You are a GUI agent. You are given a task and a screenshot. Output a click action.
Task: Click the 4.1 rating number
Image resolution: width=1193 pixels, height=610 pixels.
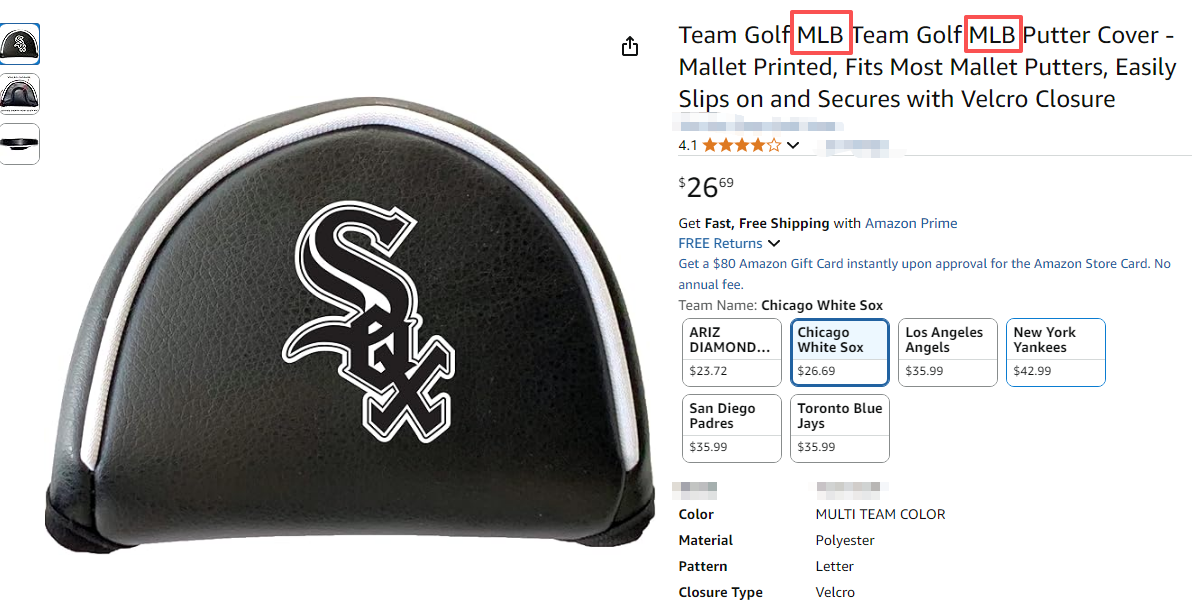(x=688, y=145)
